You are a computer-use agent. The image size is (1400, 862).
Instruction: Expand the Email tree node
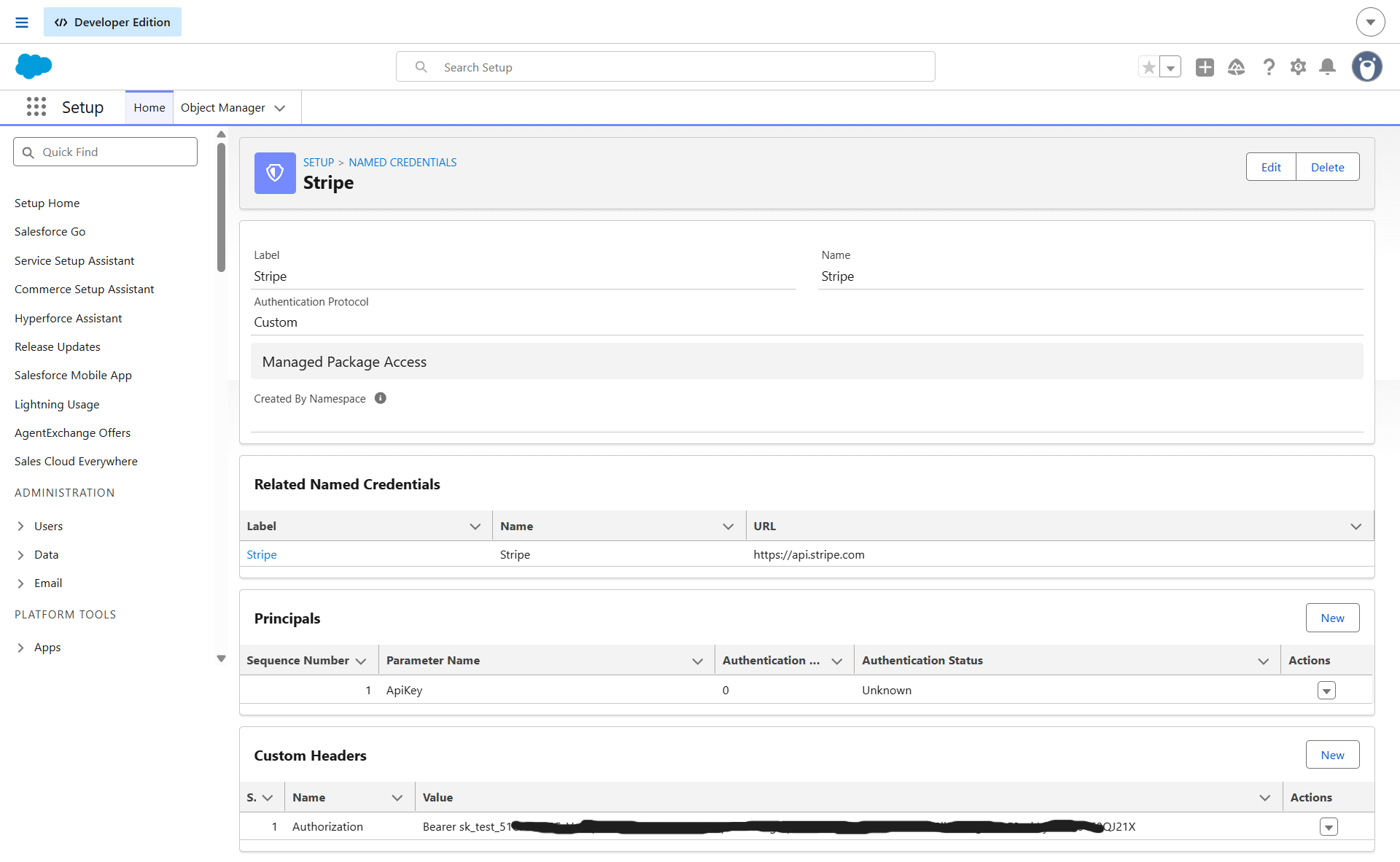pos(20,583)
